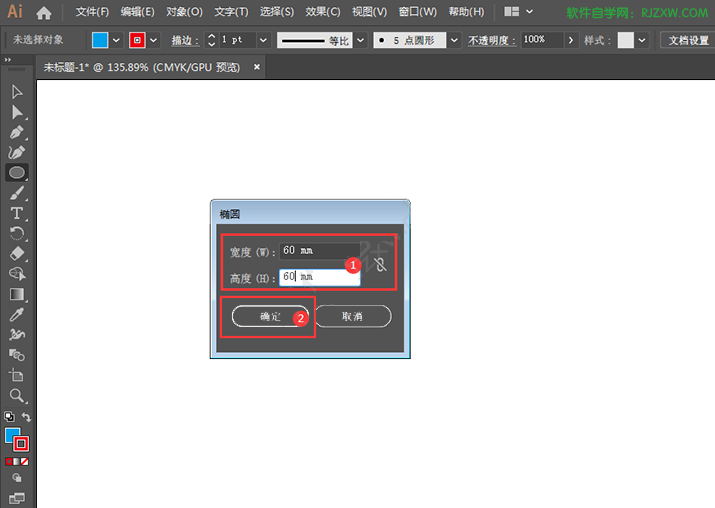Close the 未标题-1 document tab
Screen dimensions: 715x508
click(257, 67)
